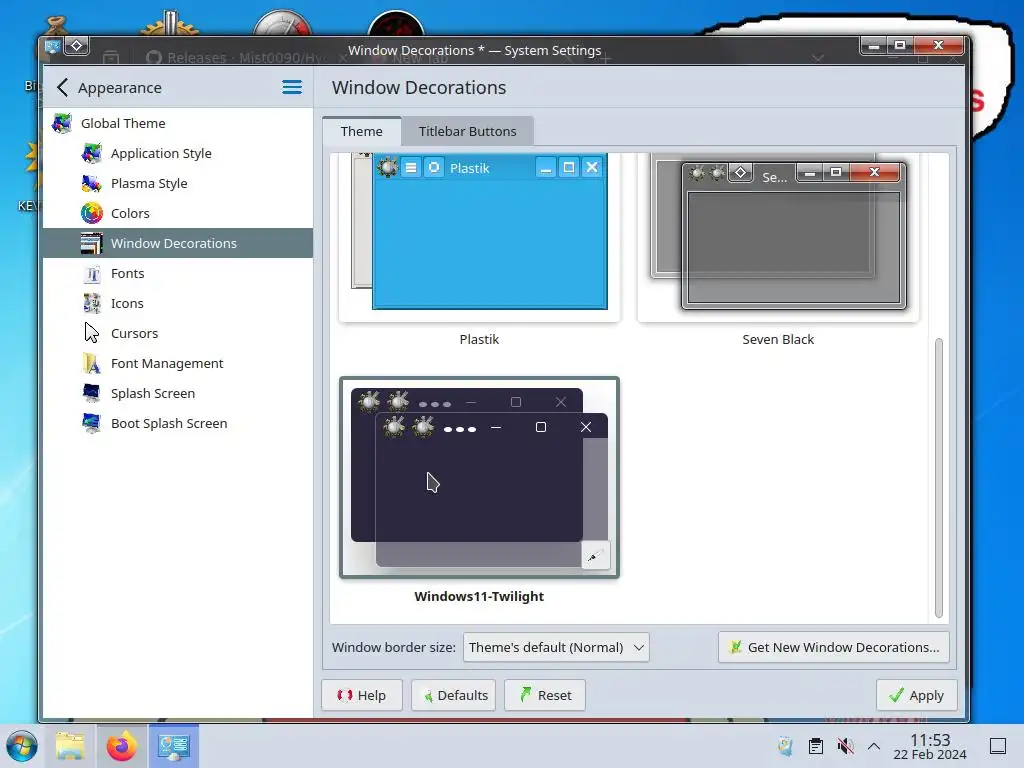Click the Help button
Image resolution: width=1024 pixels, height=768 pixels.
pos(362,696)
